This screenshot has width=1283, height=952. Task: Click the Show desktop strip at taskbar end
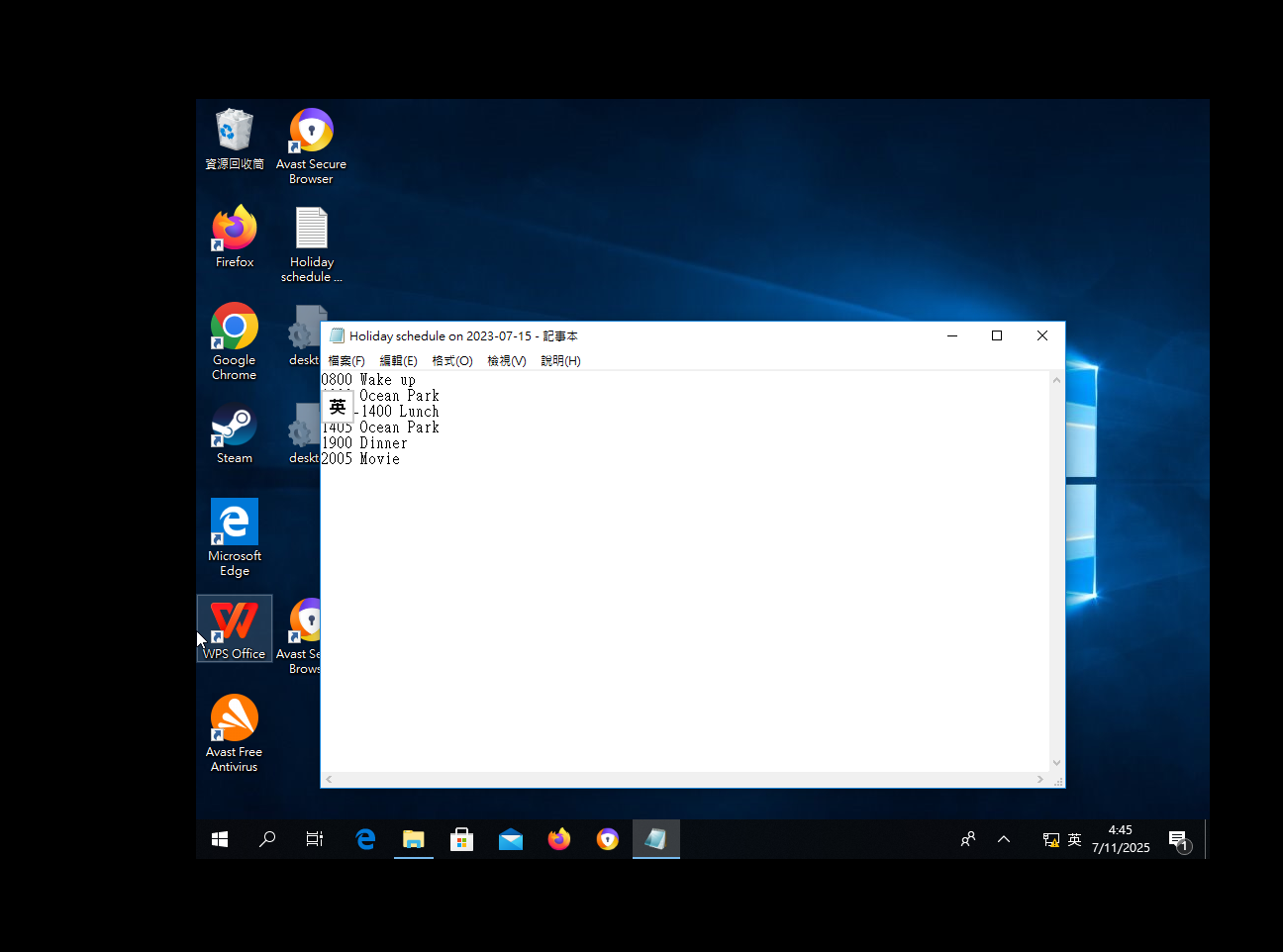click(x=1207, y=839)
